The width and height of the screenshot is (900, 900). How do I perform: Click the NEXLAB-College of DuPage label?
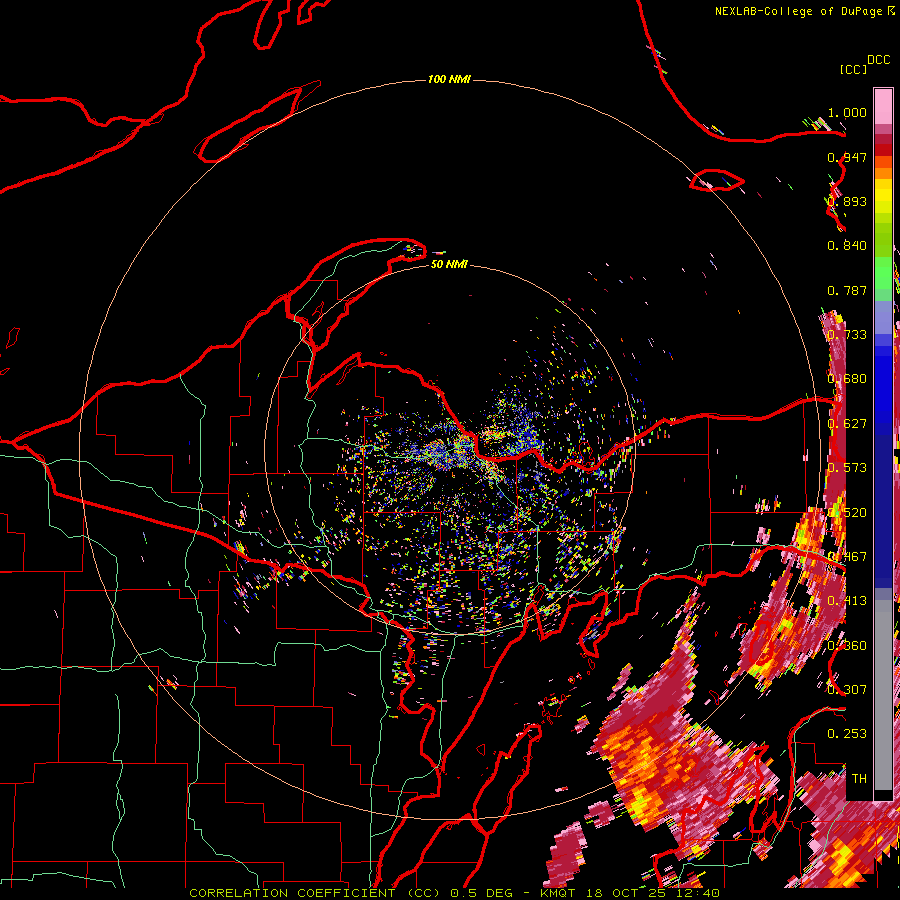[798, 11]
